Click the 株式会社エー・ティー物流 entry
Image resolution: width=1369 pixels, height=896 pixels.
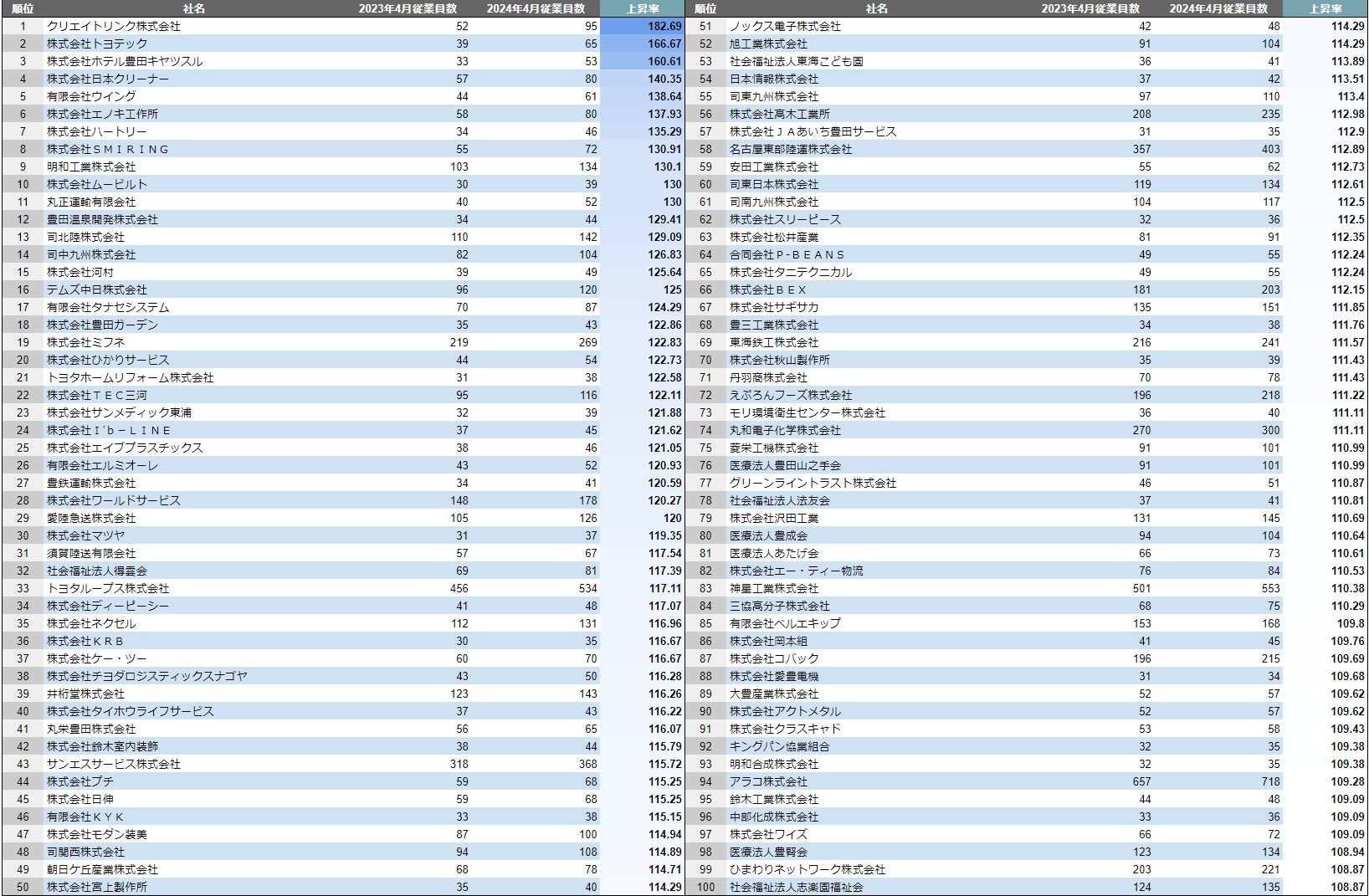pos(797,571)
